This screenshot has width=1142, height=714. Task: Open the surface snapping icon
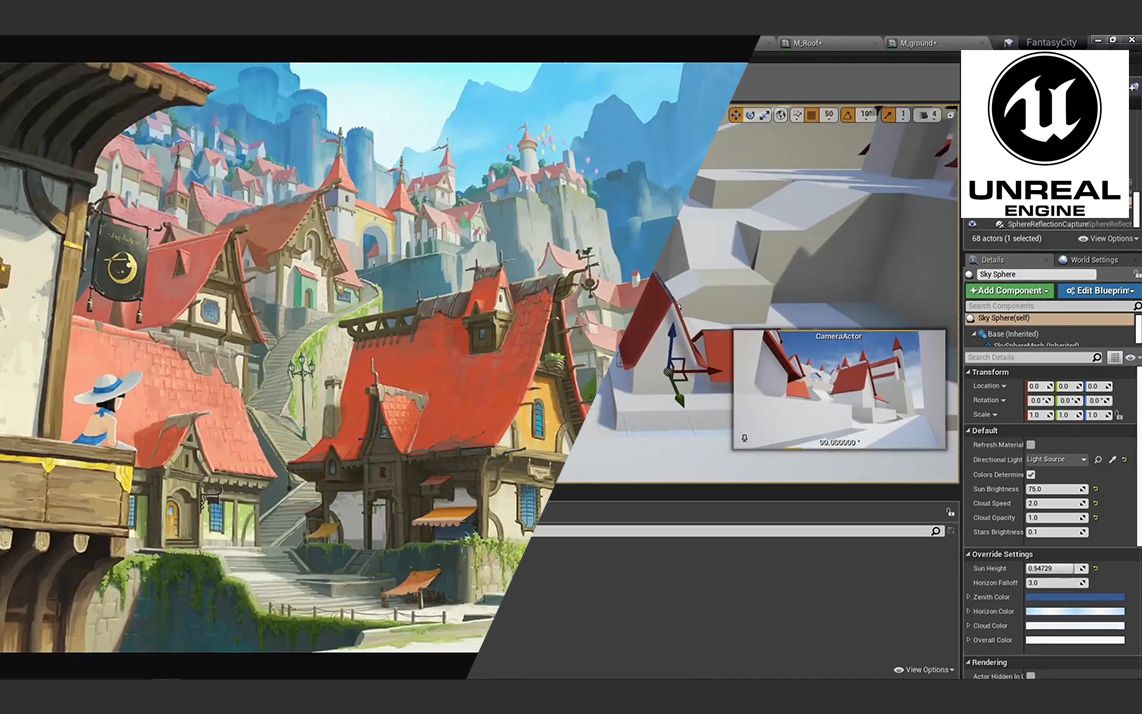[797, 114]
